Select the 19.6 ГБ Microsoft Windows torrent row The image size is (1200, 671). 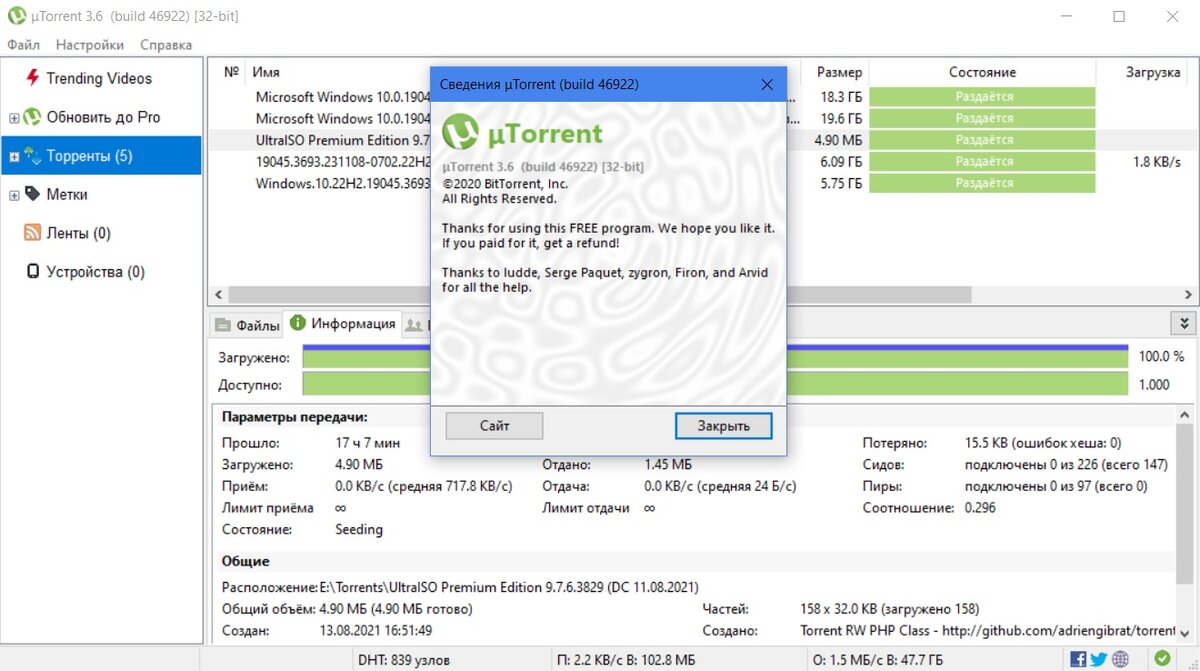coord(700,118)
